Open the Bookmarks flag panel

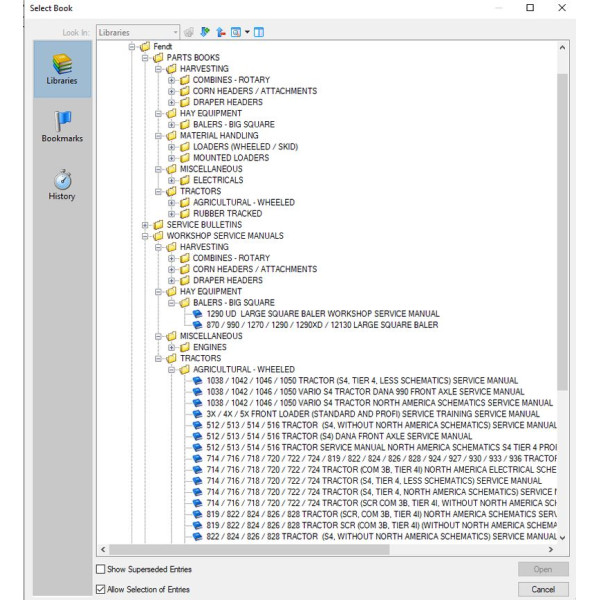(62, 125)
